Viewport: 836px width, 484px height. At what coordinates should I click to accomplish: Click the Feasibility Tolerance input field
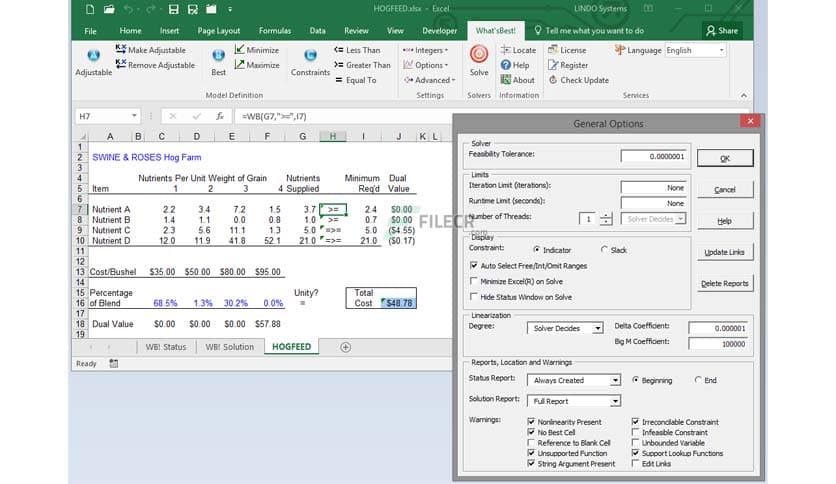coord(653,156)
